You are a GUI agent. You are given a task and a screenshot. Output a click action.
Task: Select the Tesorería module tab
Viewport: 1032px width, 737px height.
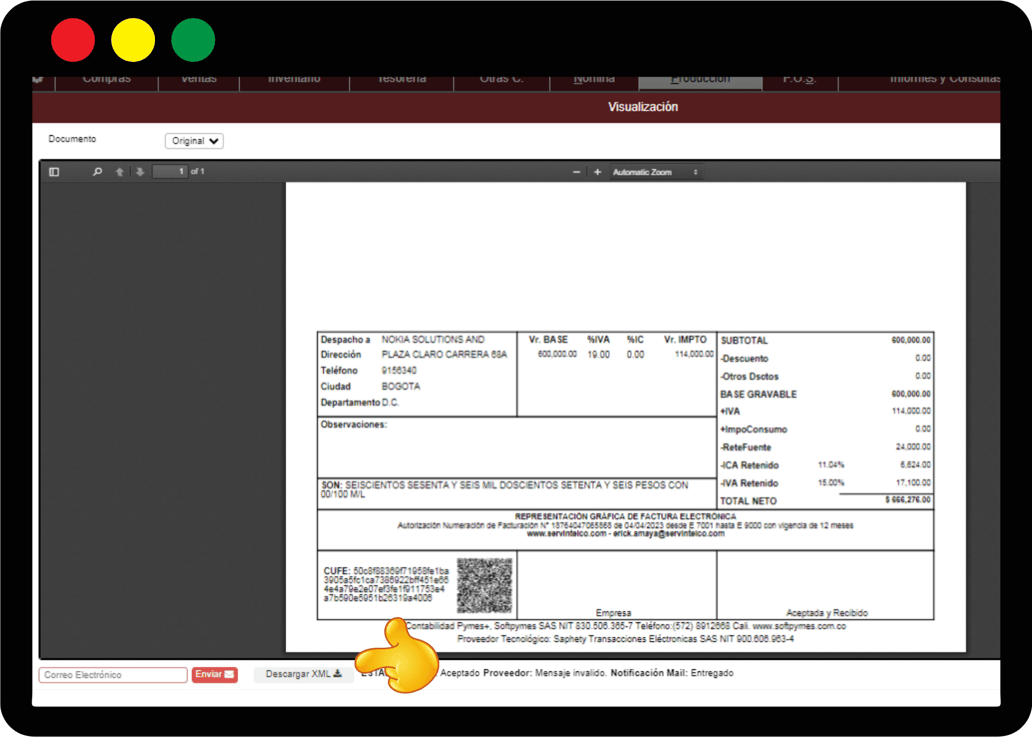(401, 81)
